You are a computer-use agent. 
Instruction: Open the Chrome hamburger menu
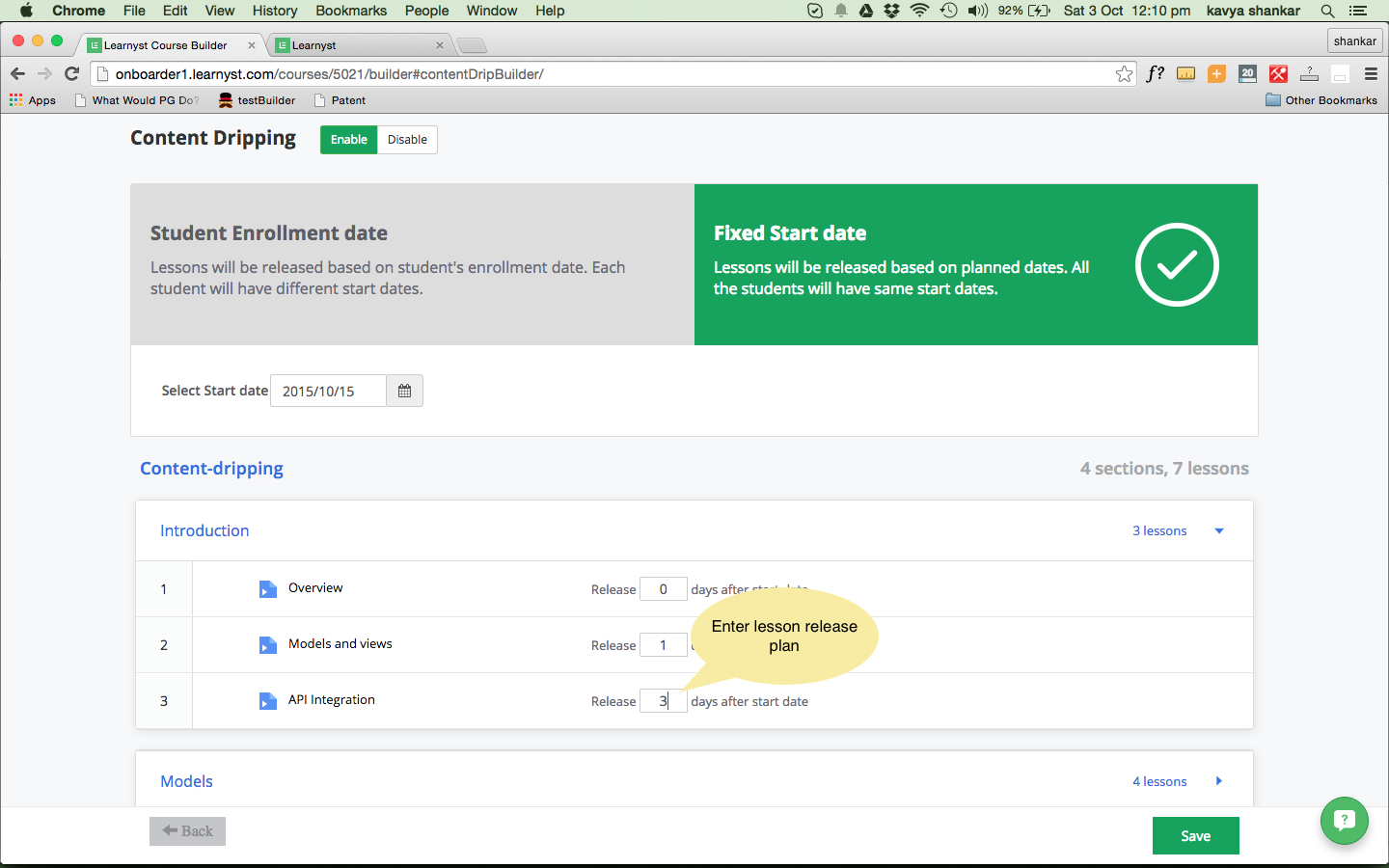click(1371, 74)
